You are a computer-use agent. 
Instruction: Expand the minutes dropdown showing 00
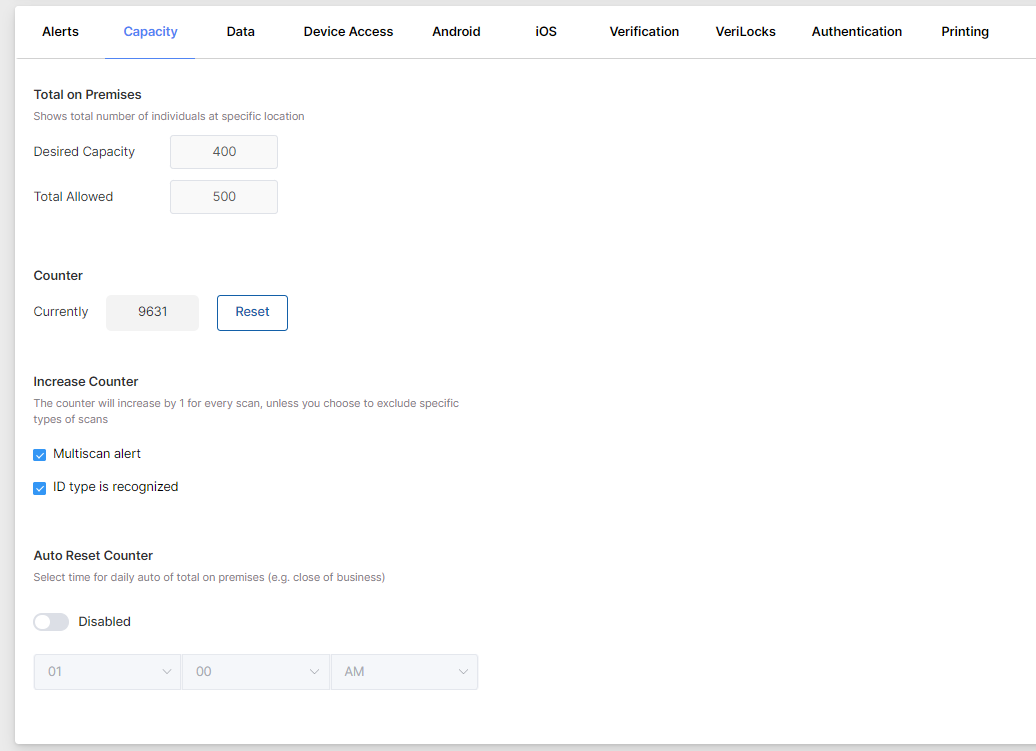pyautogui.click(x=255, y=671)
